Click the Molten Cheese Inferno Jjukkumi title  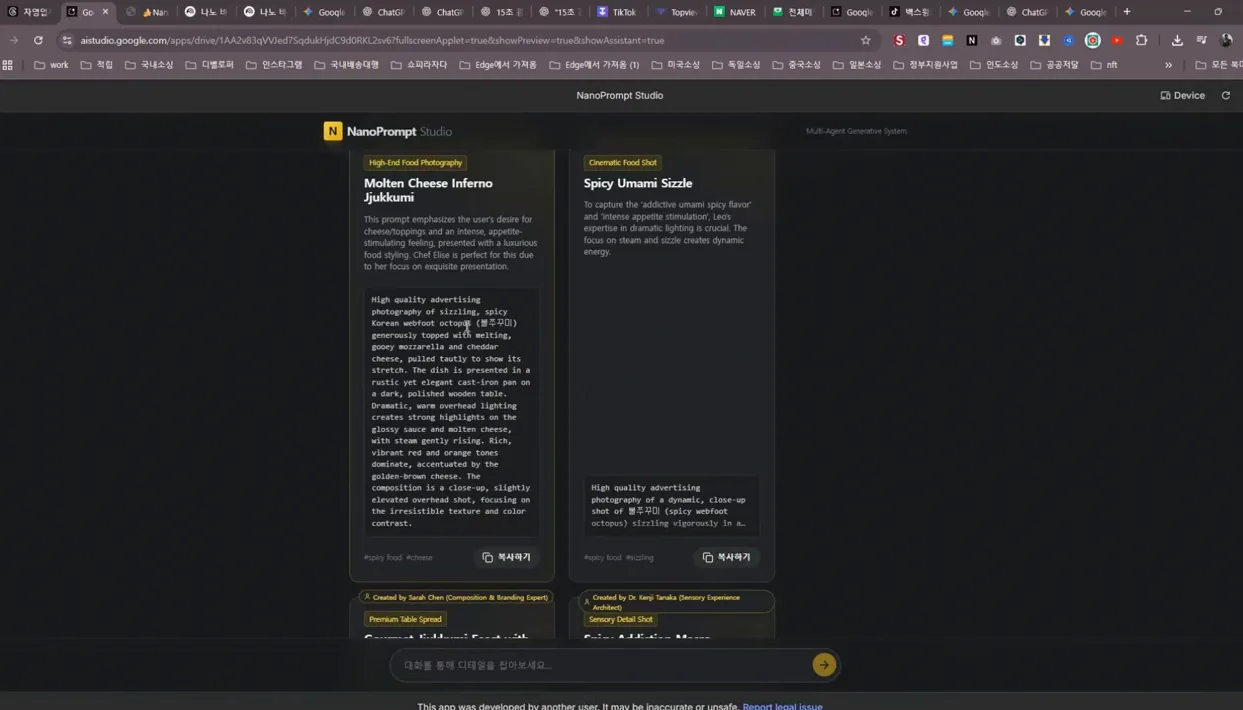[x=428, y=190]
